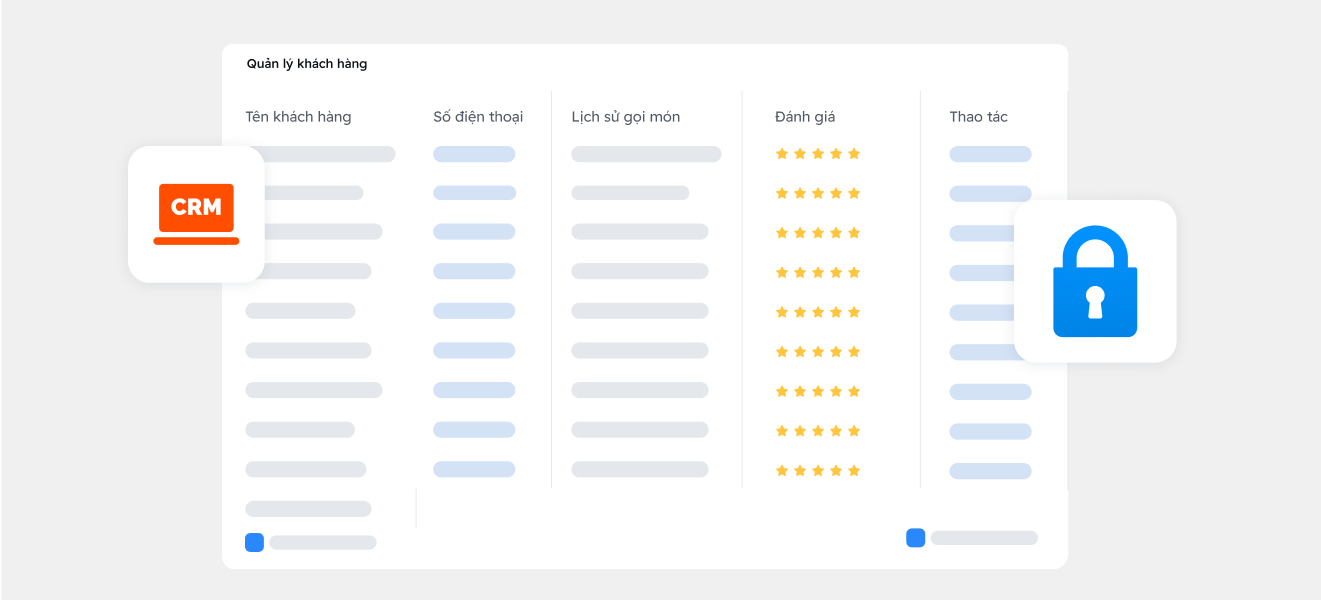Viewport: 1321px width, 601px height.
Task: Click the first phone number field under Số điện thoại
Action: tap(474, 153)
